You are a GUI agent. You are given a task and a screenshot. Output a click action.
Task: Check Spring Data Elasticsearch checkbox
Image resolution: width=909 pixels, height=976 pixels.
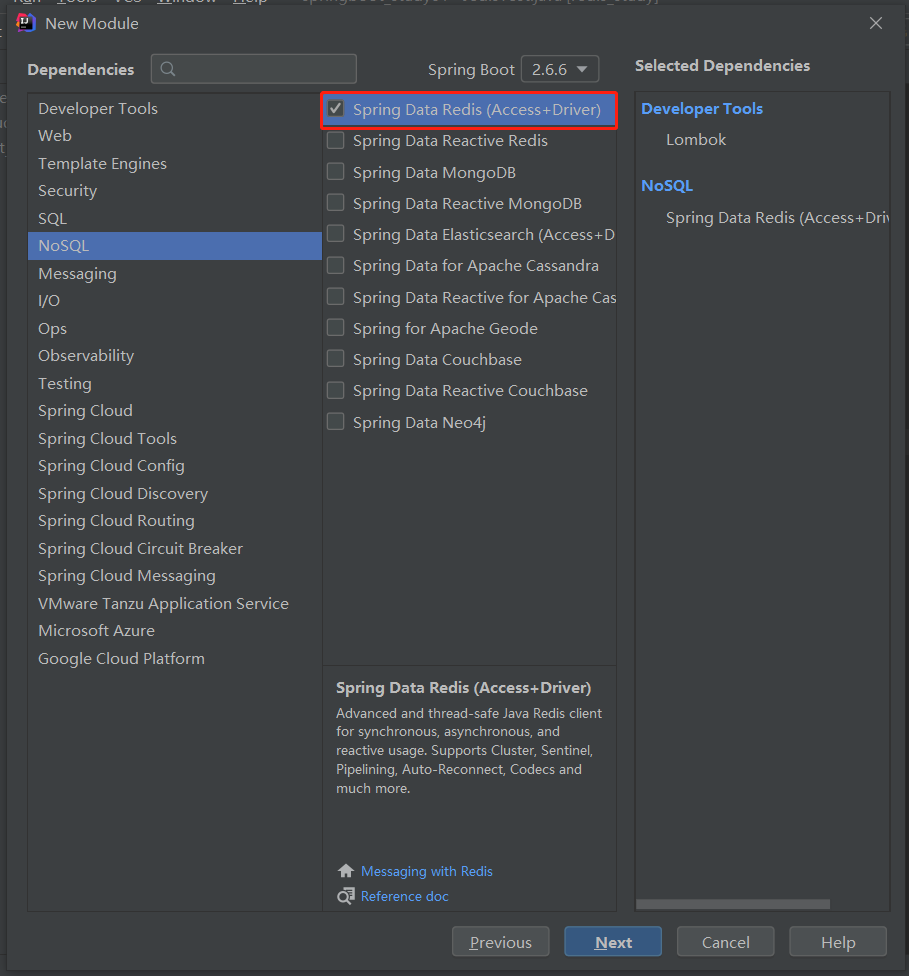pos(336,233)
